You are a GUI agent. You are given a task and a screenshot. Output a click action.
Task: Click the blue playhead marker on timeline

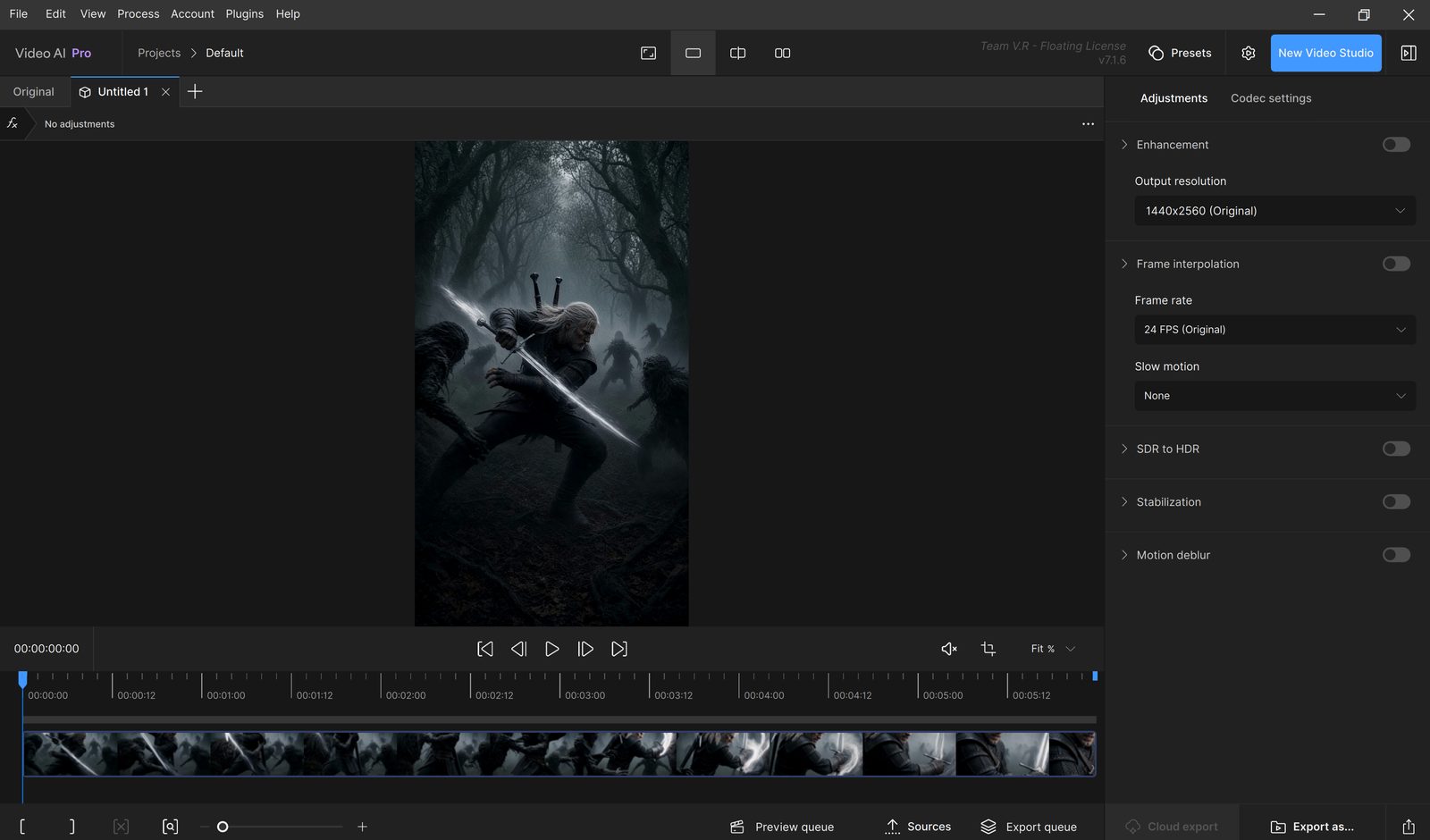pos(23,679)
